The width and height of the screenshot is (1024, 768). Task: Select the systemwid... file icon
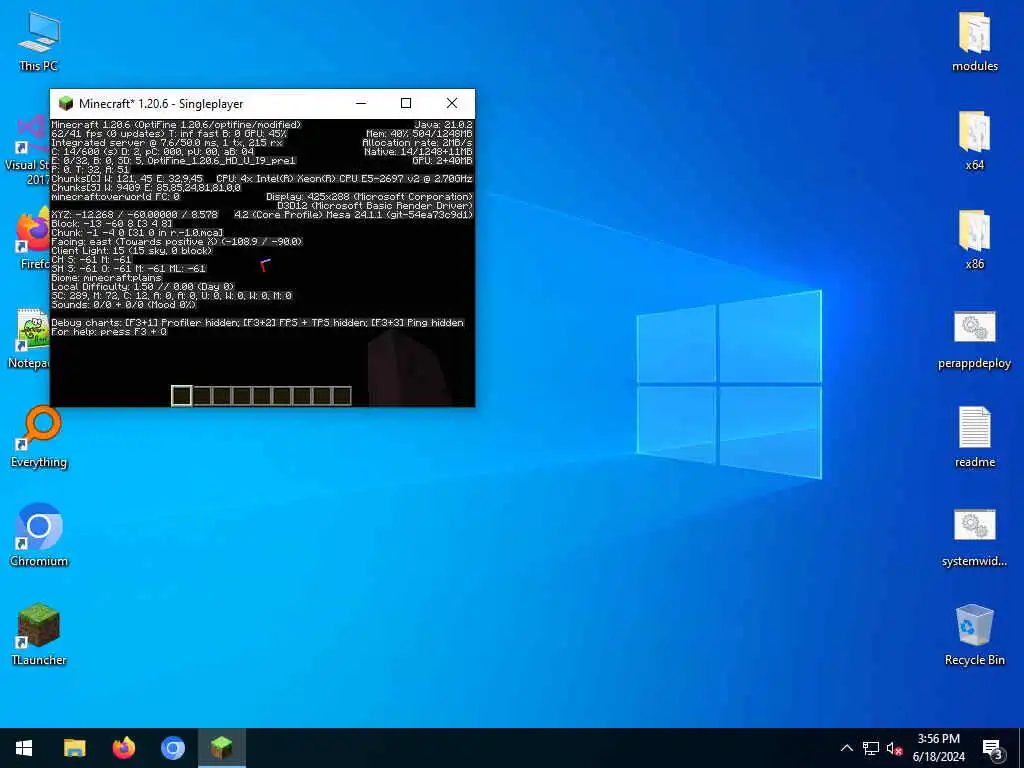[974, 536]
